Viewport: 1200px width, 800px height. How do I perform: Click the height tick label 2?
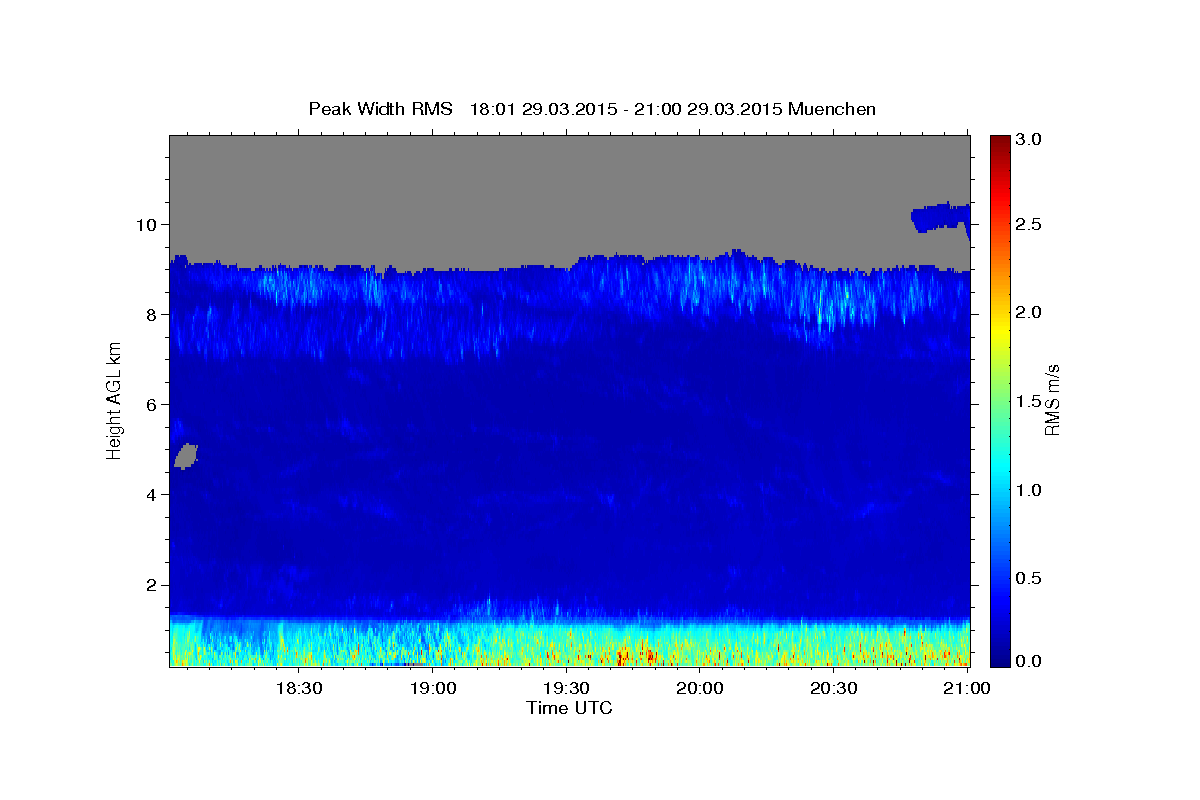(153, 584)
